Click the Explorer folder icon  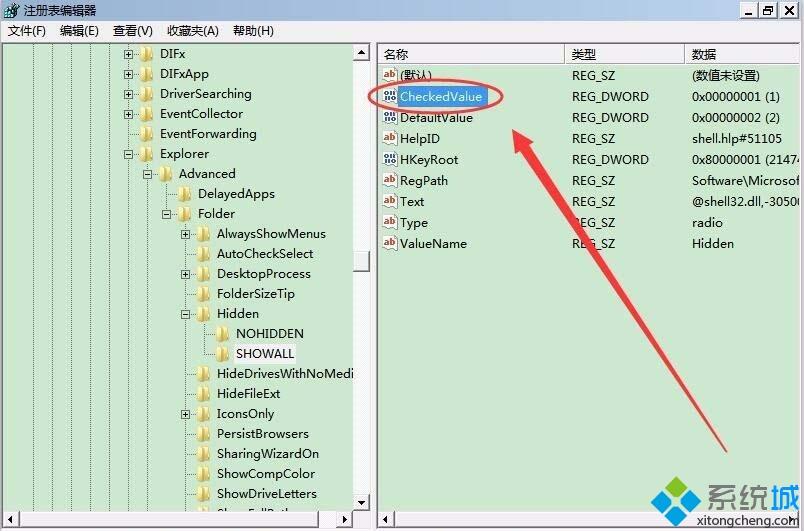pos(147,154)
